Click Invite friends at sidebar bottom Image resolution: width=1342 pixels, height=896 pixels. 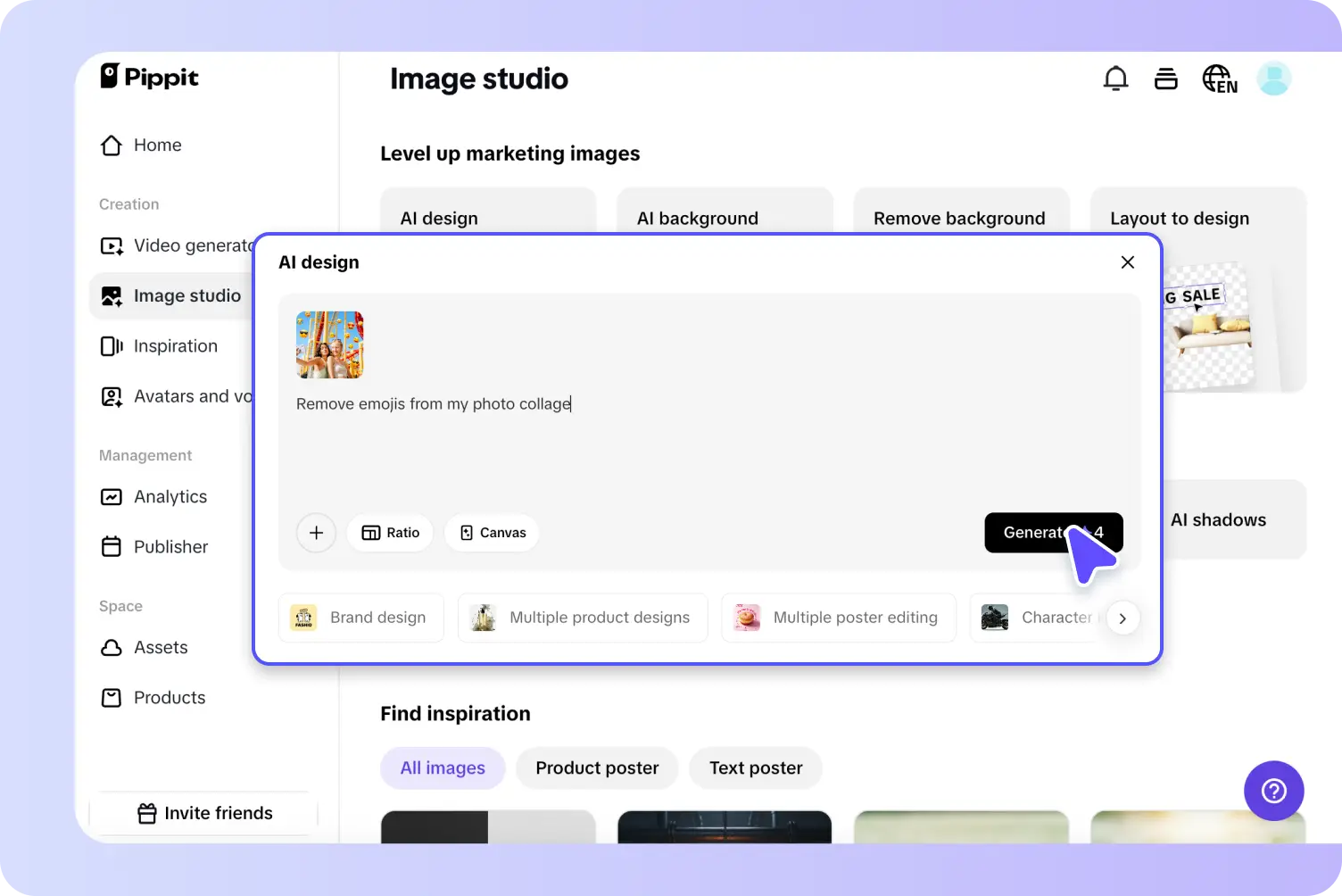(x=204, y=813)
